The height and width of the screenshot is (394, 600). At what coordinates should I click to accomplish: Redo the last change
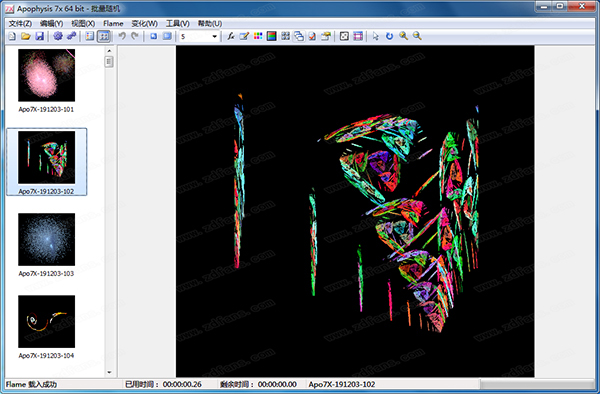click(x=135, y=36)
